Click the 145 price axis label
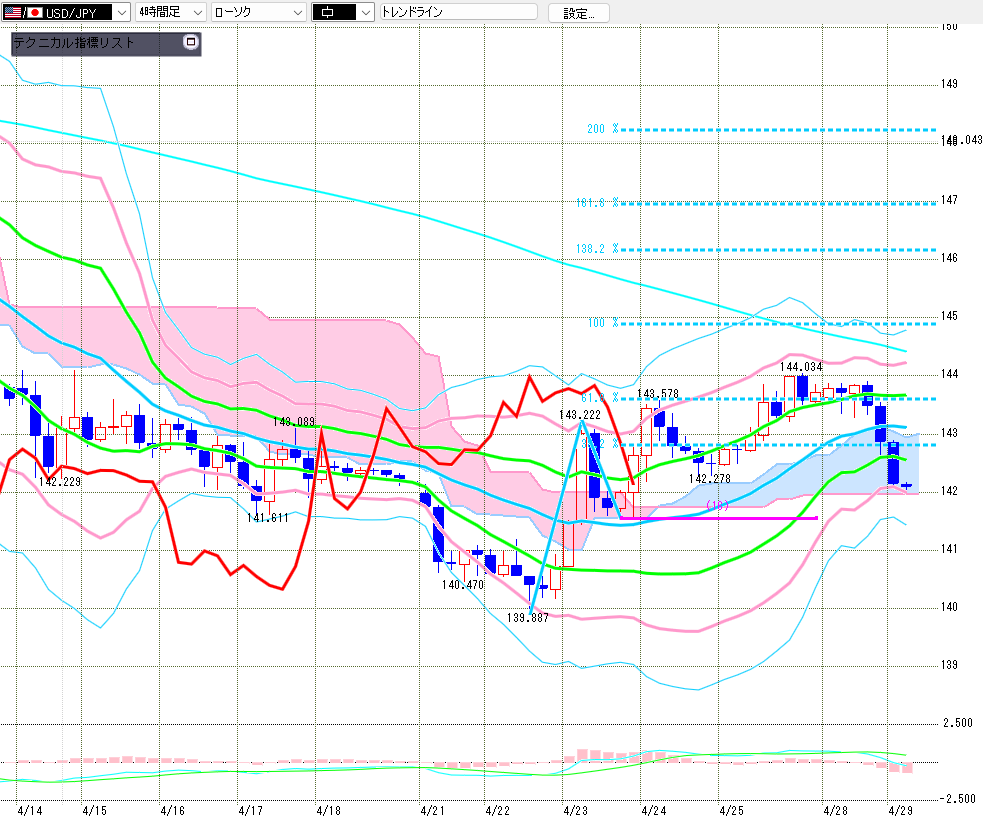983x821 pixels. click(x=949, y=316)
